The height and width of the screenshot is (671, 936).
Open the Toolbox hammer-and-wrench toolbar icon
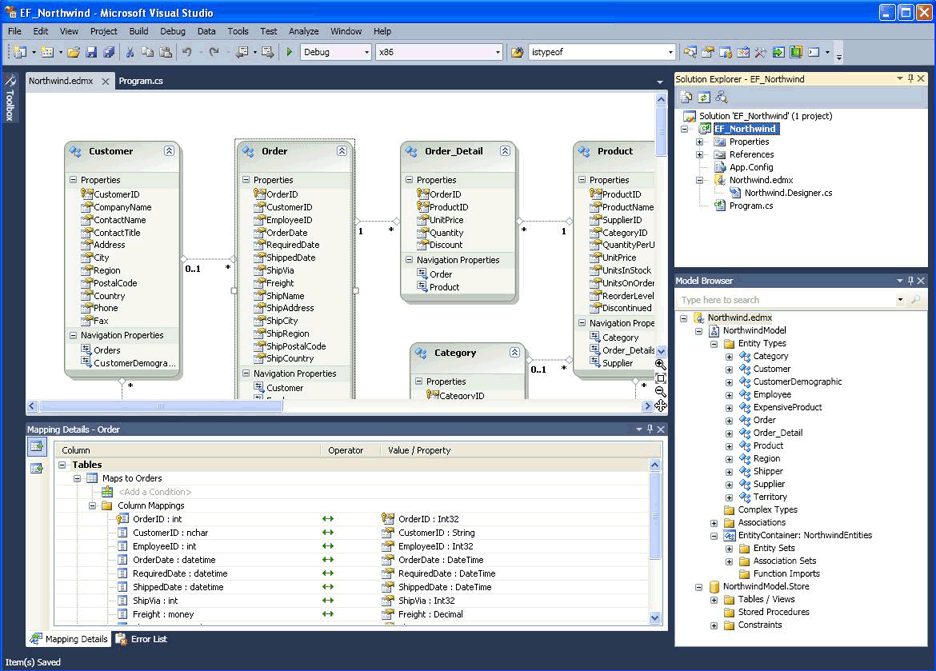(760, 53)
